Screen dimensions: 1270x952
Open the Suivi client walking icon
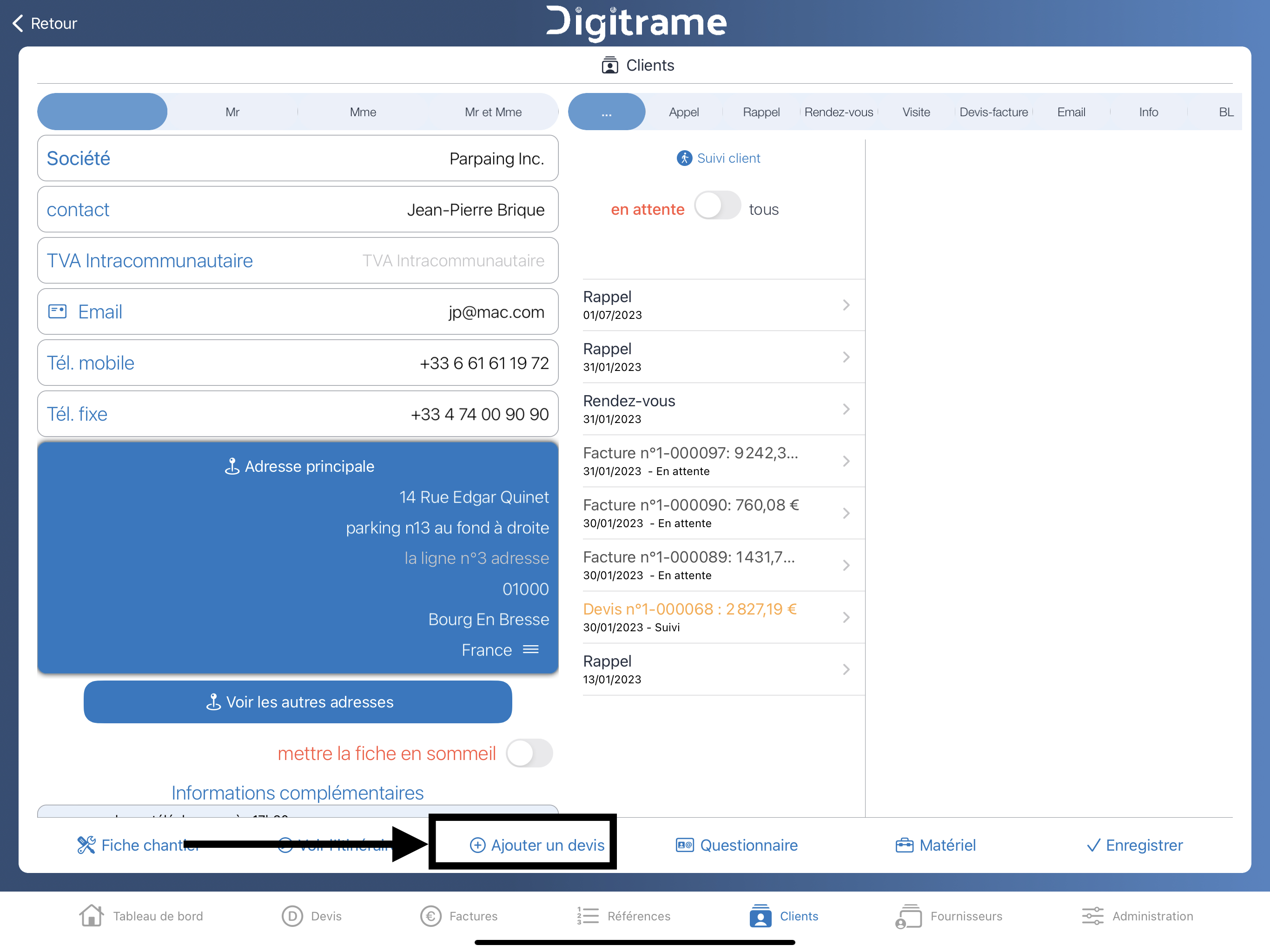(x=684, y=159)
